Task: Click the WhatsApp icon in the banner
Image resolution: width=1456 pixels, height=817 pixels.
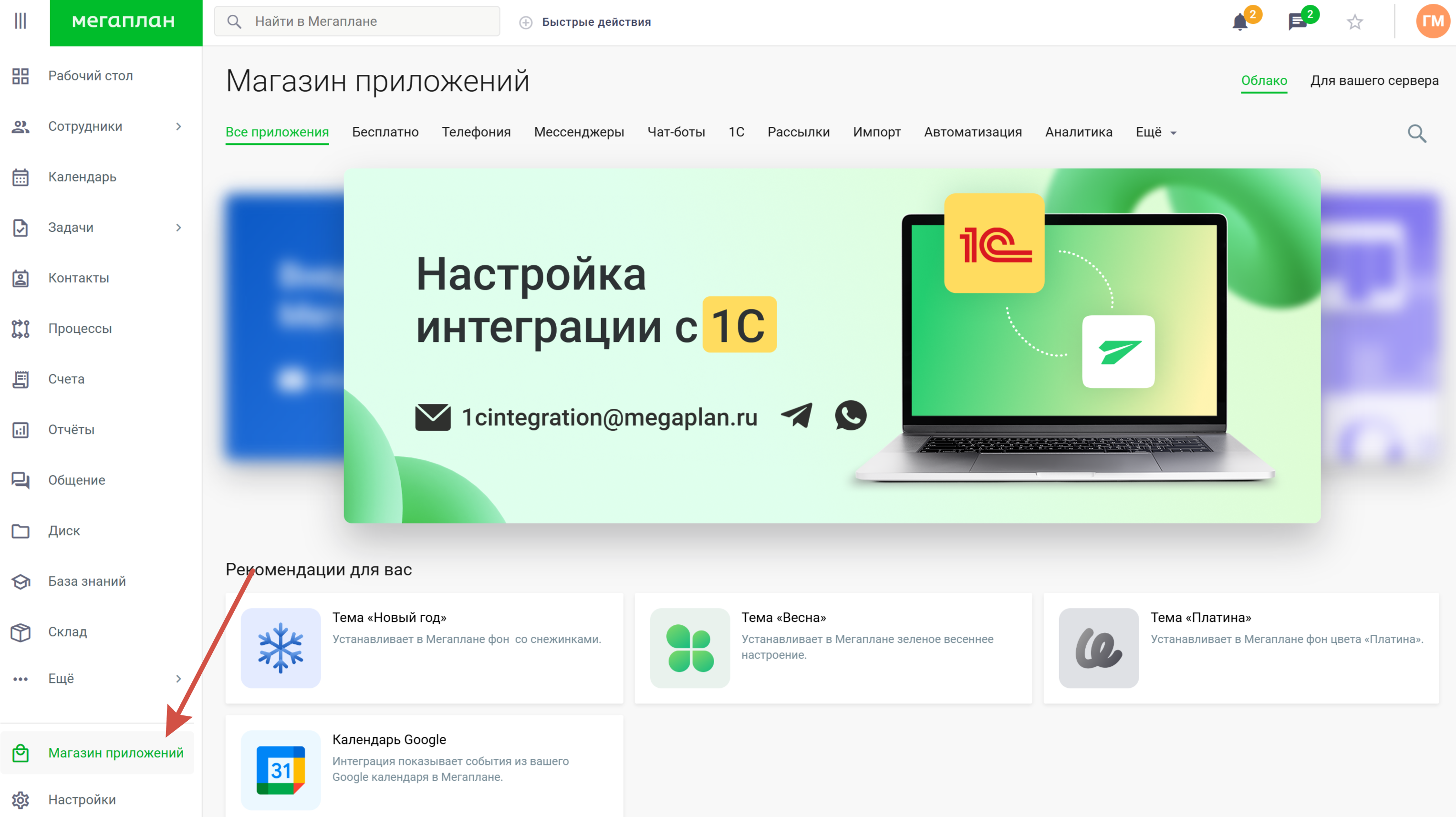Action: coord(850,416)
